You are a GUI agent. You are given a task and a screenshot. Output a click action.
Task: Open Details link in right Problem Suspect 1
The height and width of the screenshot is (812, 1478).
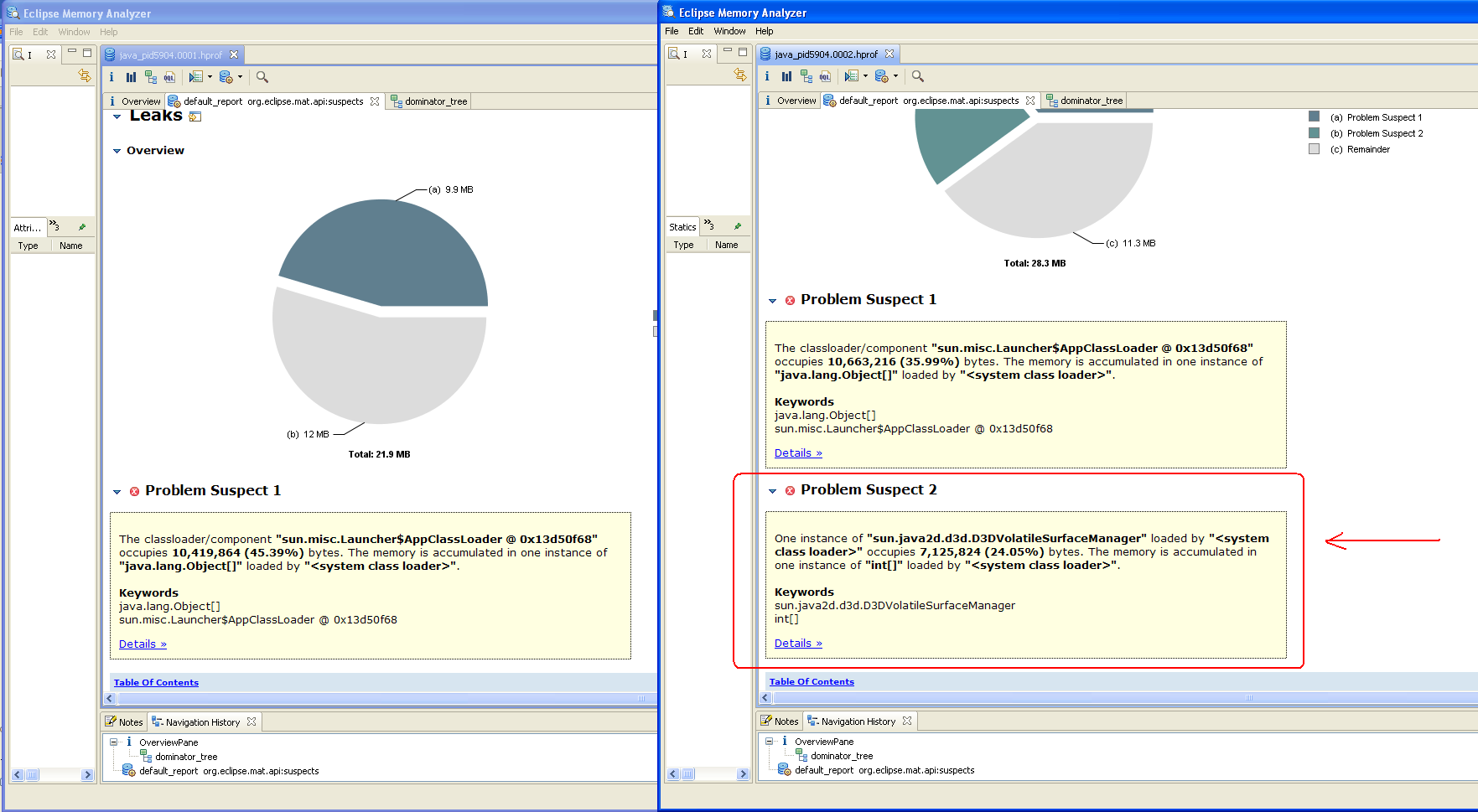click(798, 453)
